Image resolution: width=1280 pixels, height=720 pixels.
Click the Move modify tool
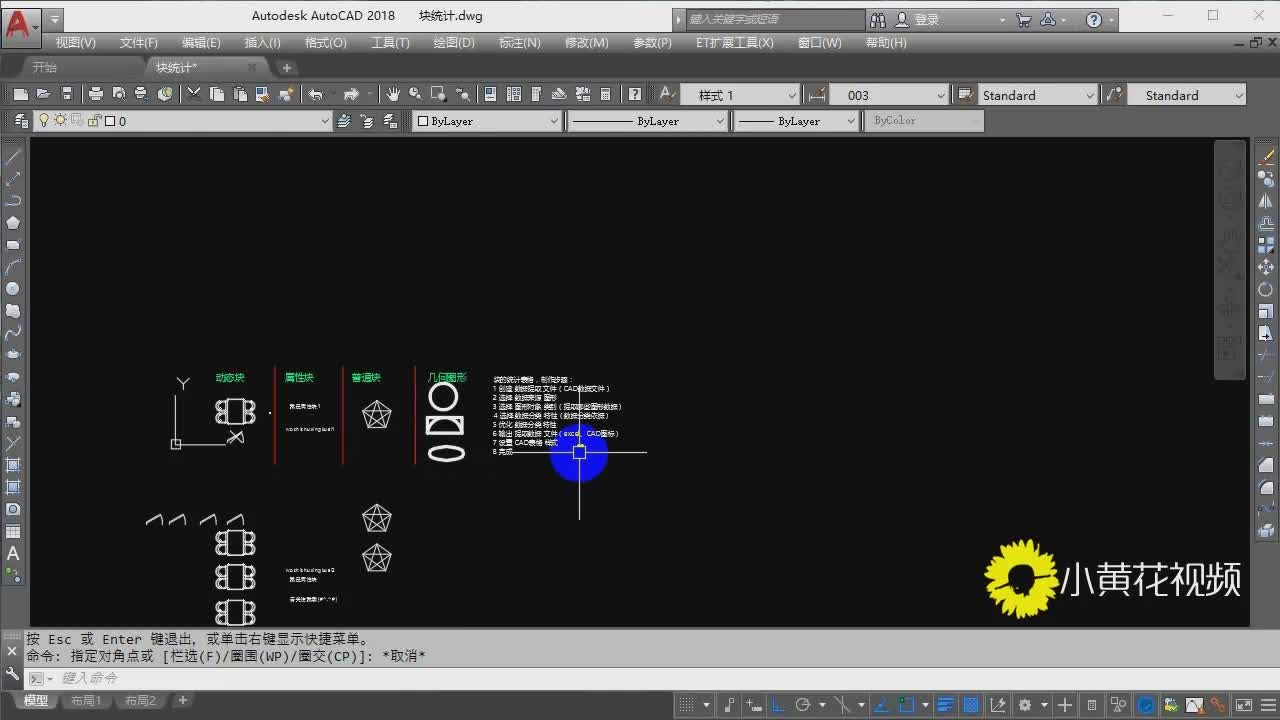(x=1266, y=266)
